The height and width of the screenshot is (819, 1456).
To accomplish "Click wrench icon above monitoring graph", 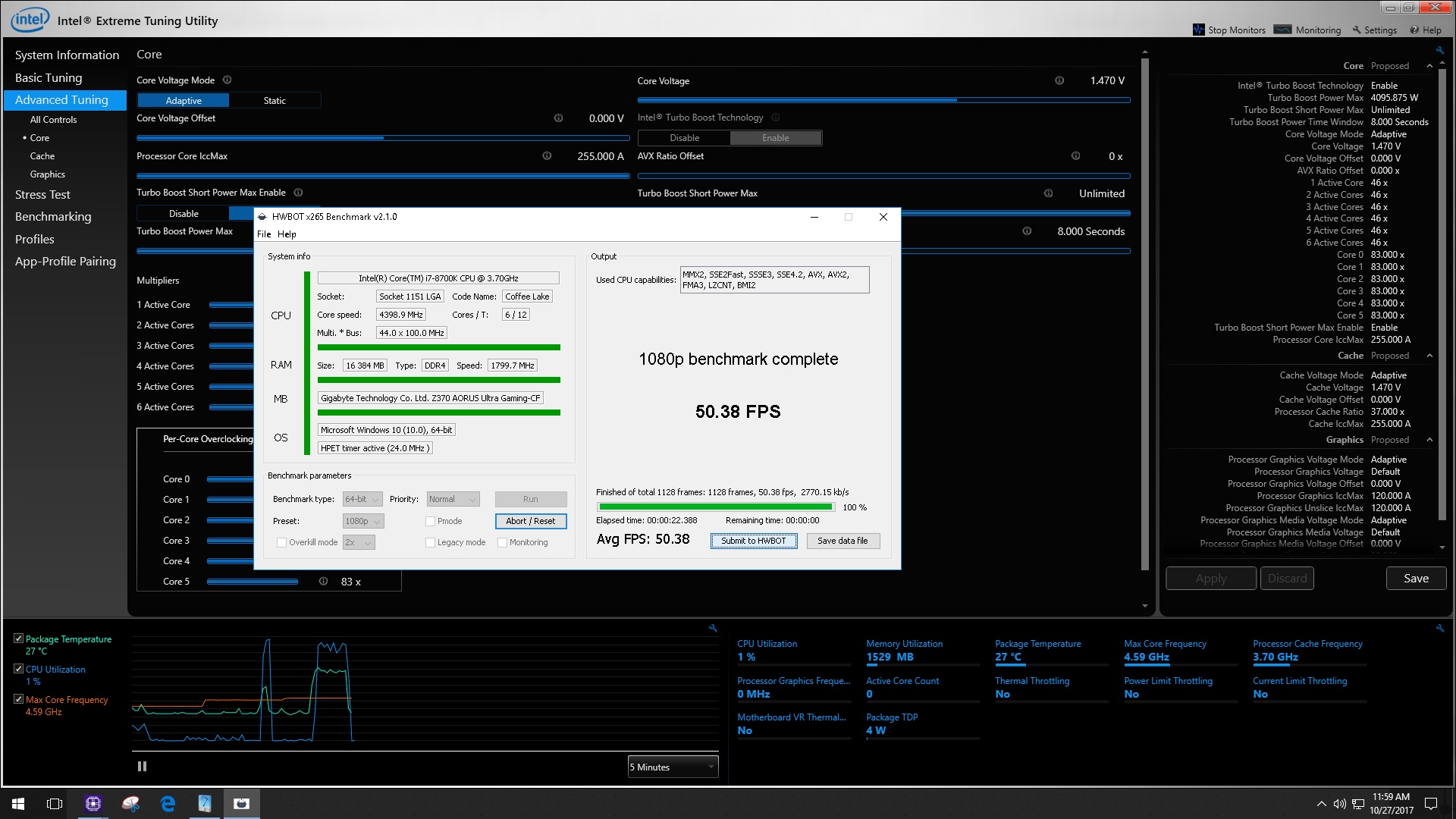I will [713, 628].
